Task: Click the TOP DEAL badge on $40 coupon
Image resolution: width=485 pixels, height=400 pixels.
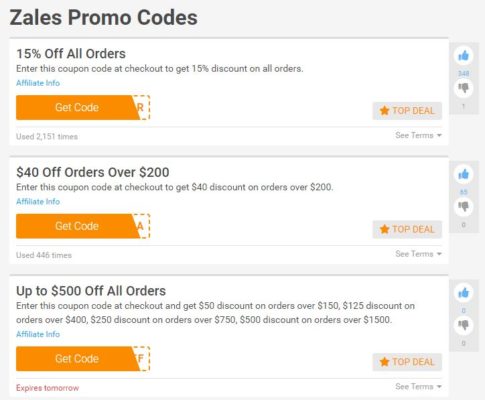Action: (x=407, y=229)
